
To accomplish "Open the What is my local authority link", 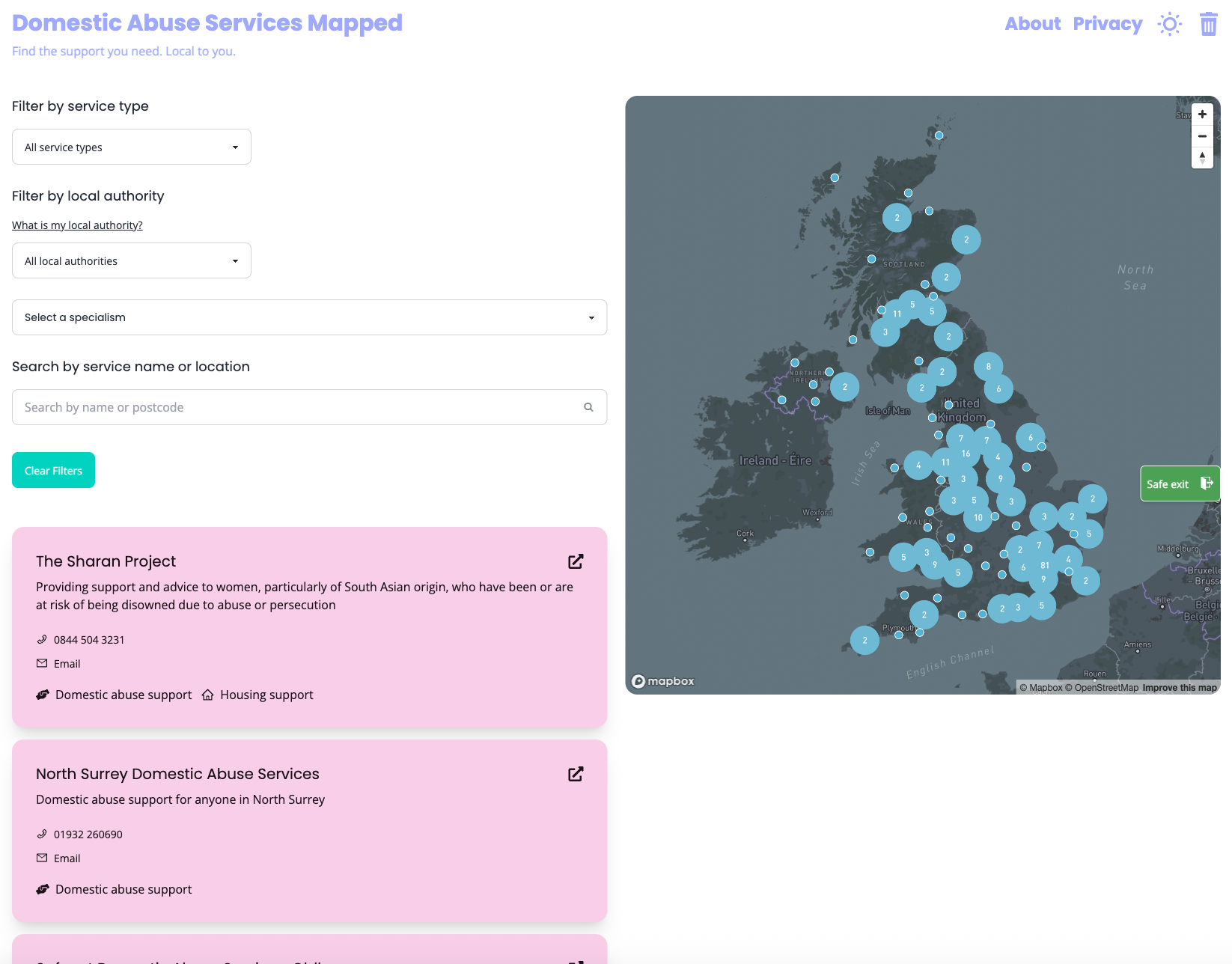I will [x=76, y=225].
